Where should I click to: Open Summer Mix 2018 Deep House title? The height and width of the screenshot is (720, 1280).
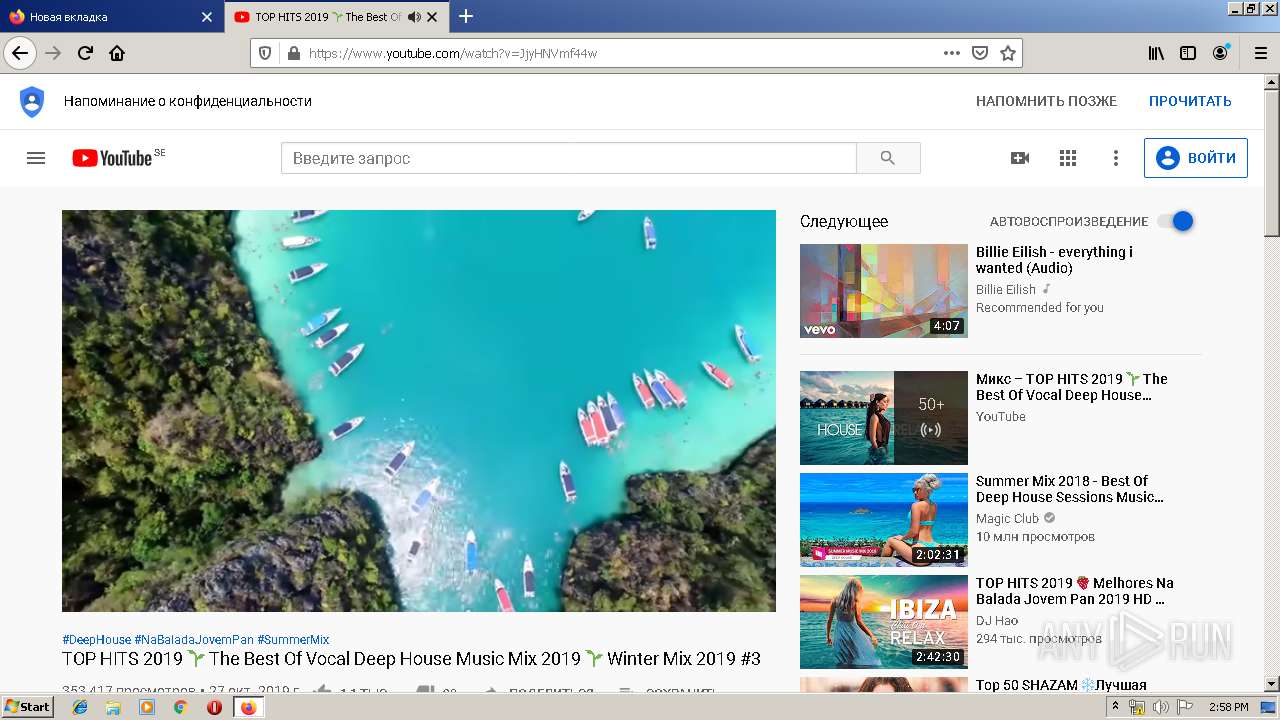1070,489
